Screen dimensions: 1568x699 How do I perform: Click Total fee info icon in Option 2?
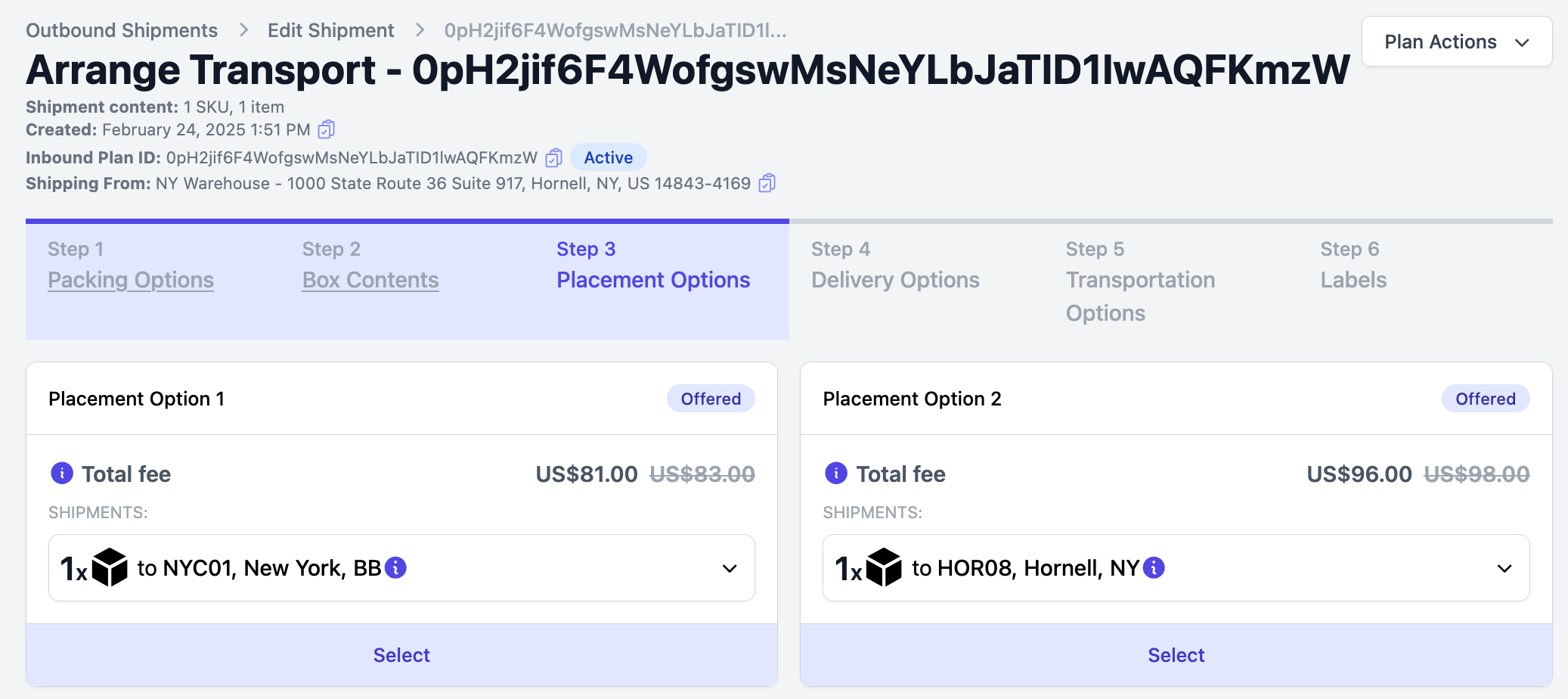836,474
